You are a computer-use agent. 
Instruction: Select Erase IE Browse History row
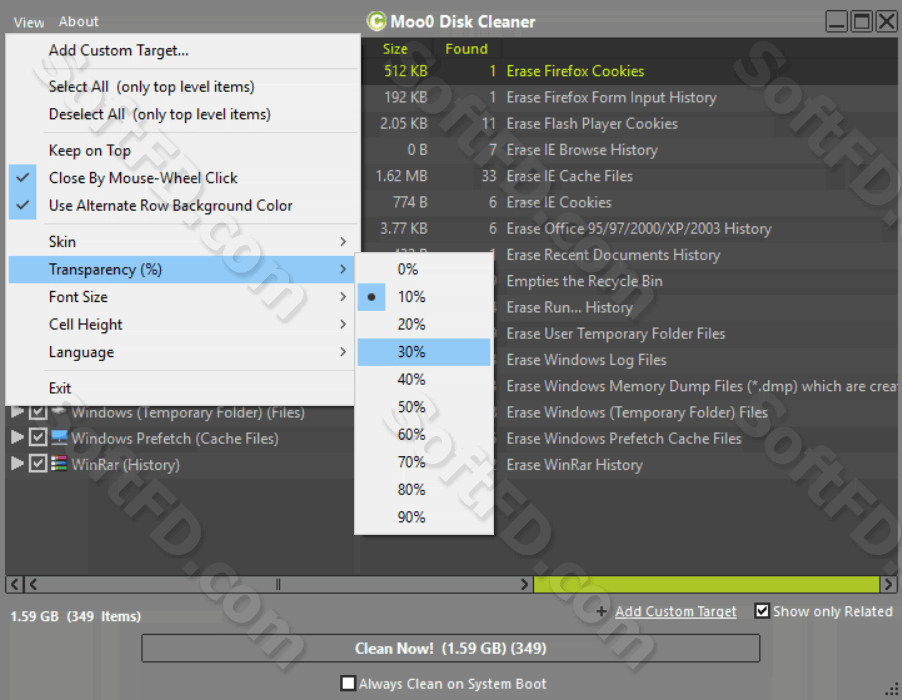[x=629, y=150]
